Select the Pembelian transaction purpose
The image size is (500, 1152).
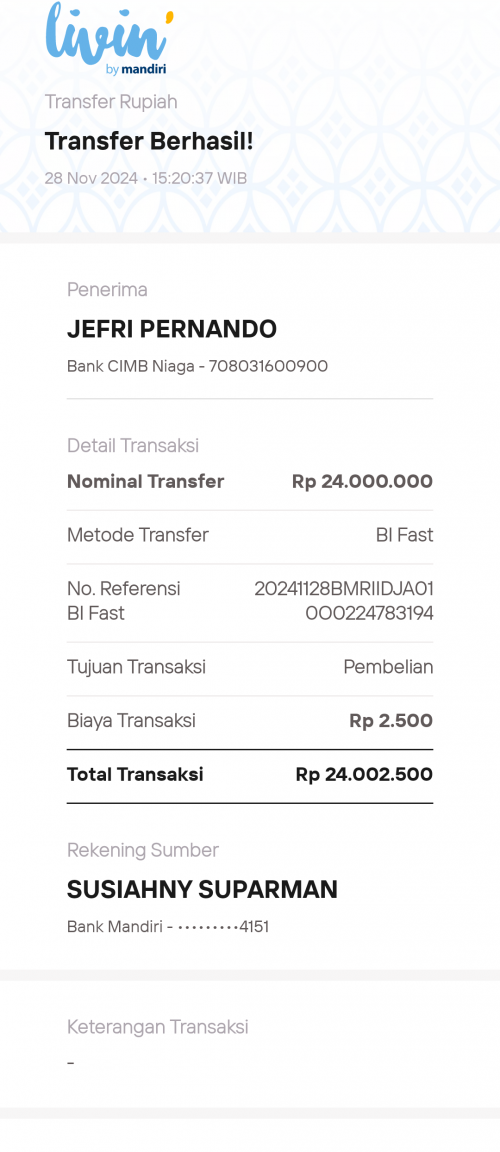[x=388, y=667]
